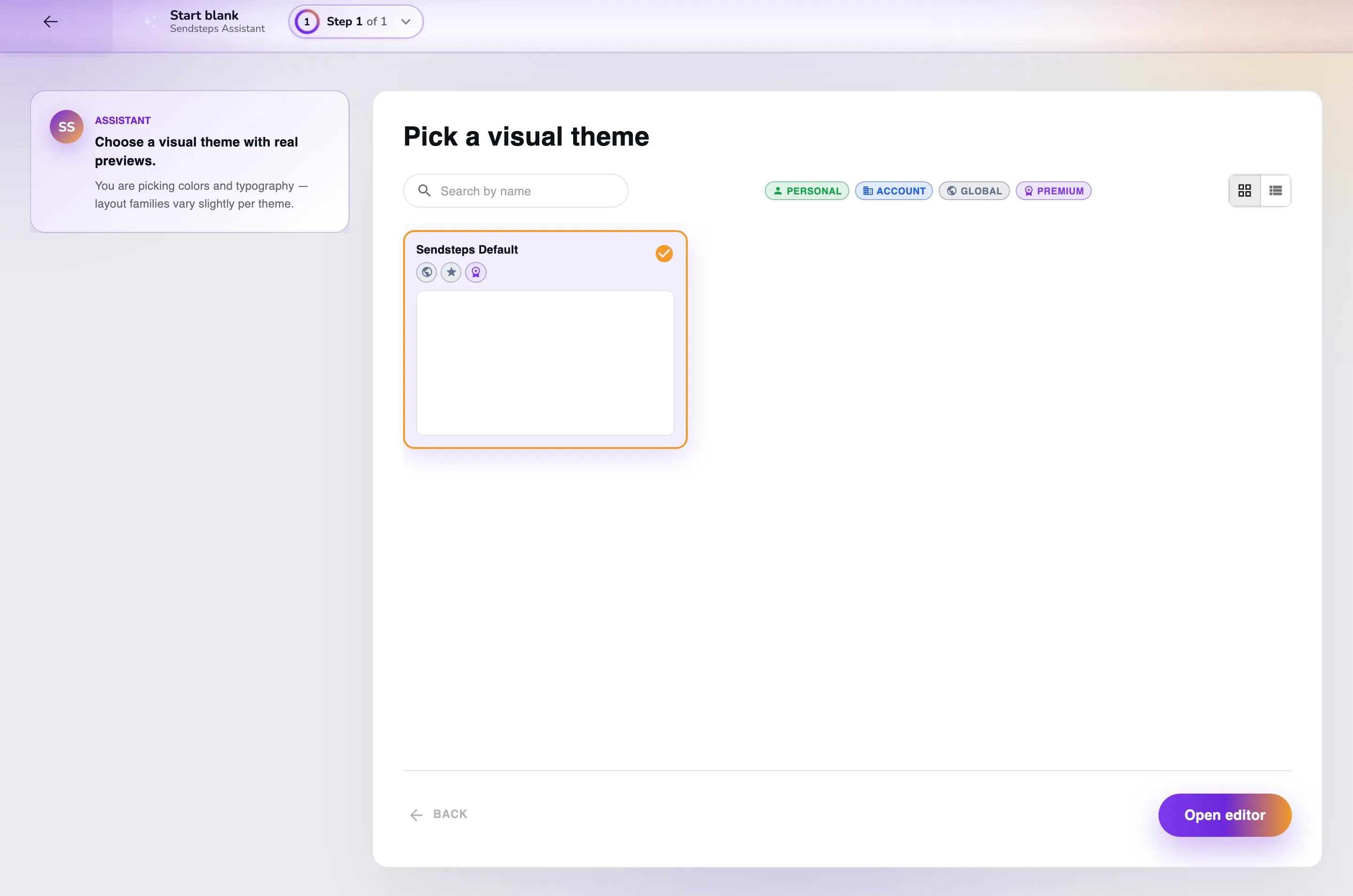The width and height of the screenshot is (1353, 896).
Task: Click the SS assistant avatar
Action: [x=66, y=126]
